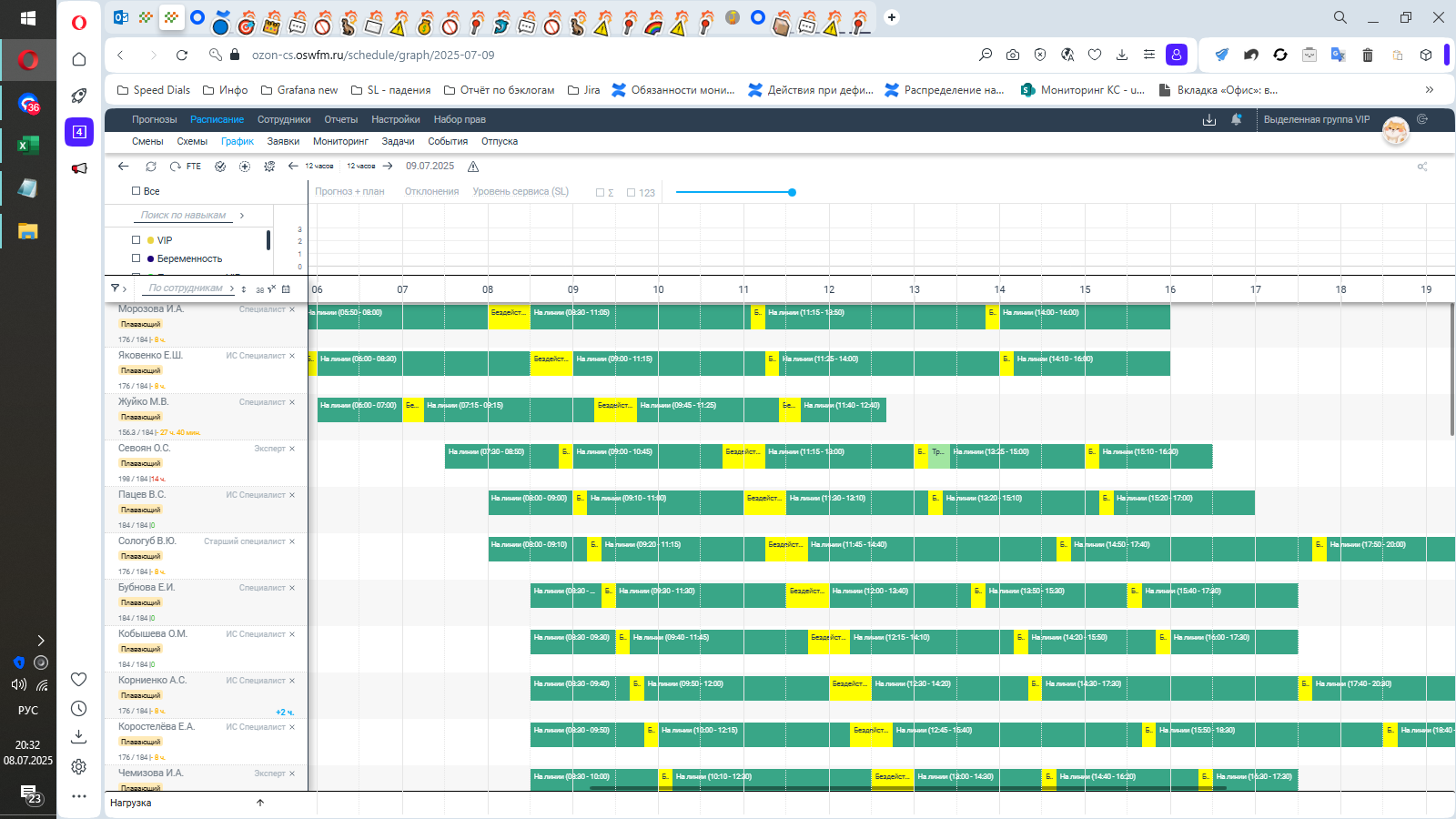Tick the VIP skill checkbox

pyautogui.click(x=136, y=240)
